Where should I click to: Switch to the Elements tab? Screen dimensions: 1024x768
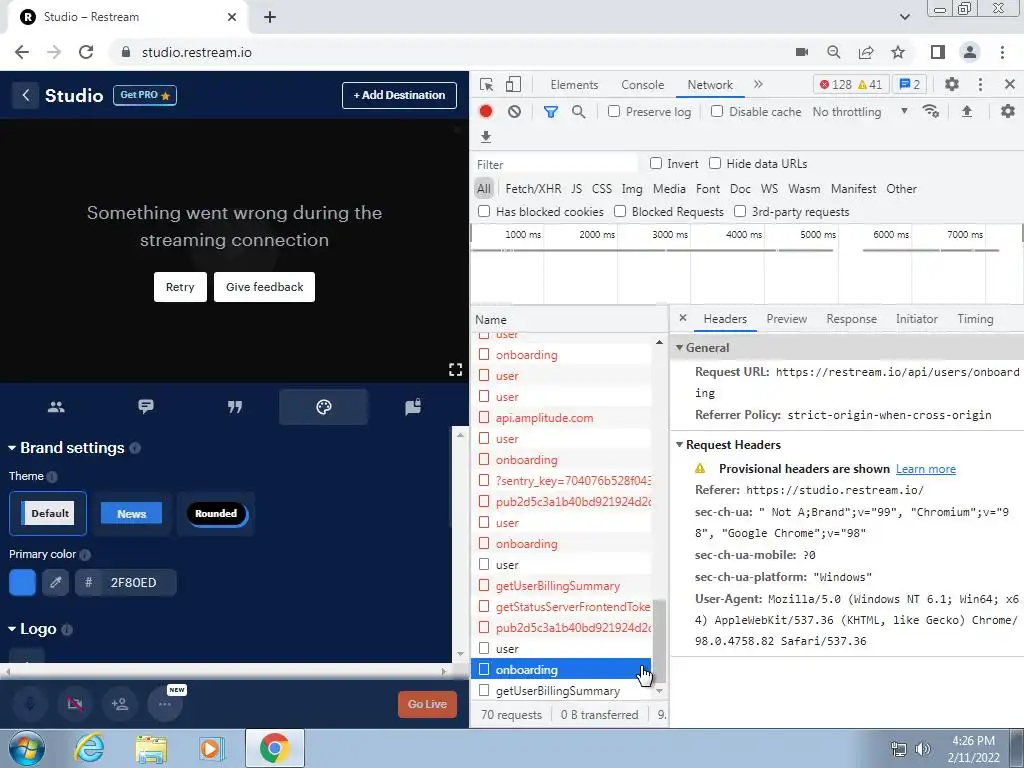(574, 85)
